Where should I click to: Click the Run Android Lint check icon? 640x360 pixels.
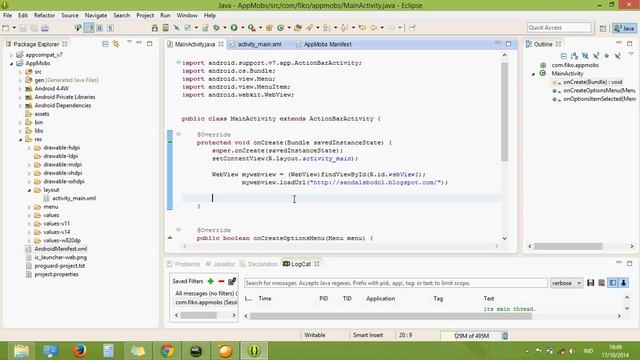point(187,28)
